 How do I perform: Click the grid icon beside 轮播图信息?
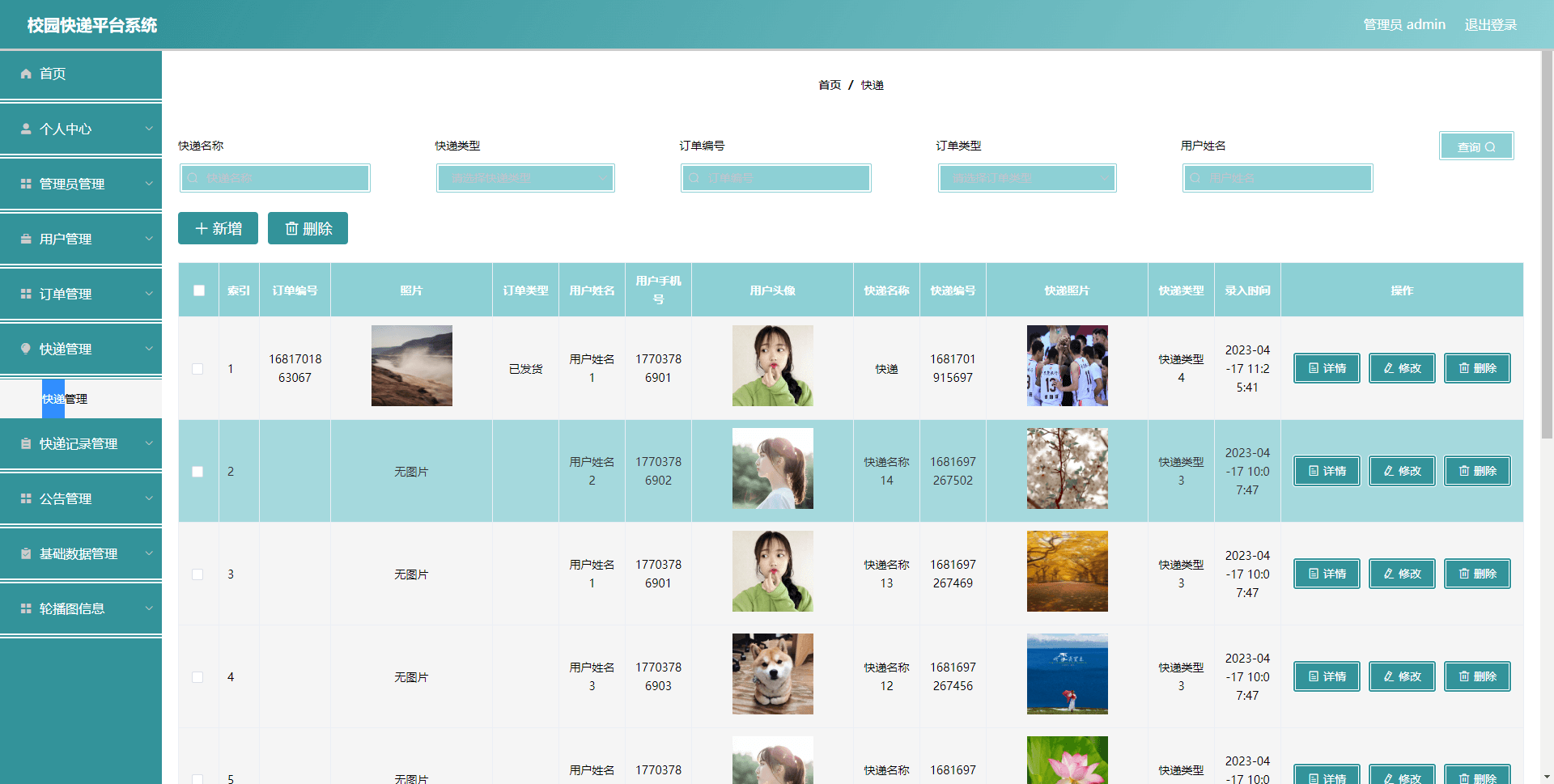tap(26, 608)
